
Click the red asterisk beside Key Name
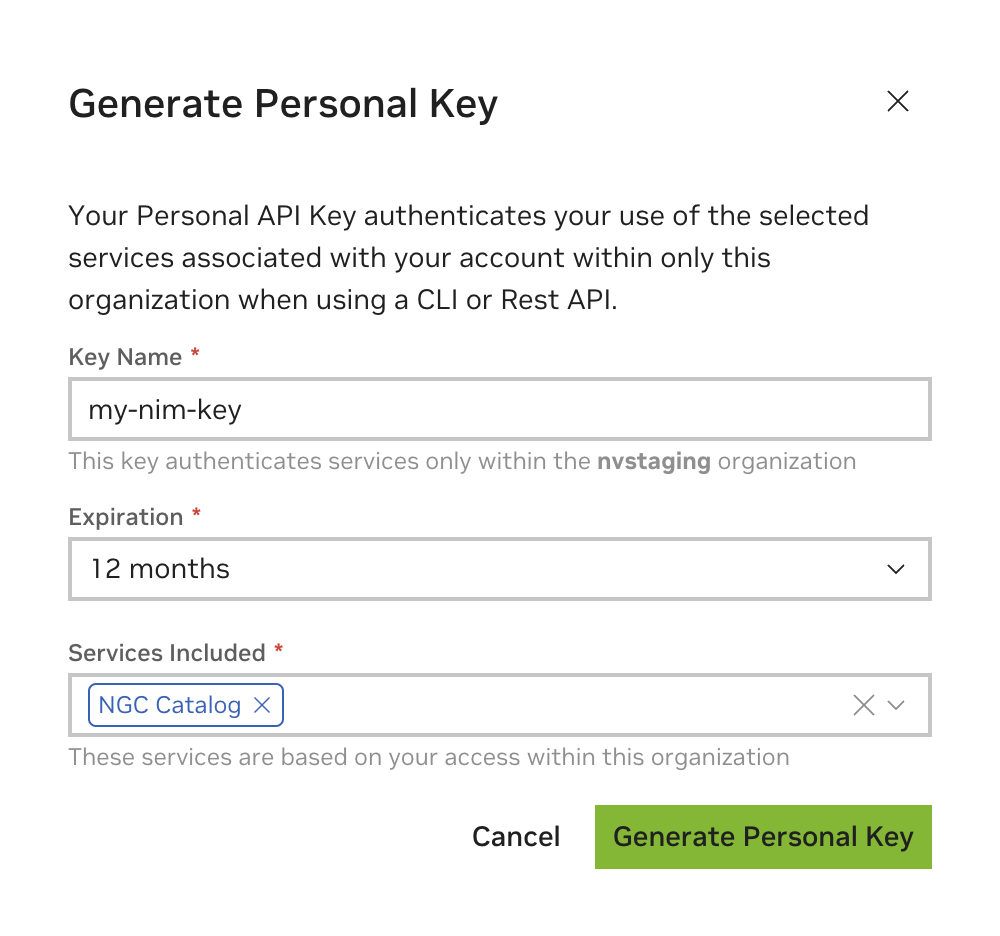195,355
